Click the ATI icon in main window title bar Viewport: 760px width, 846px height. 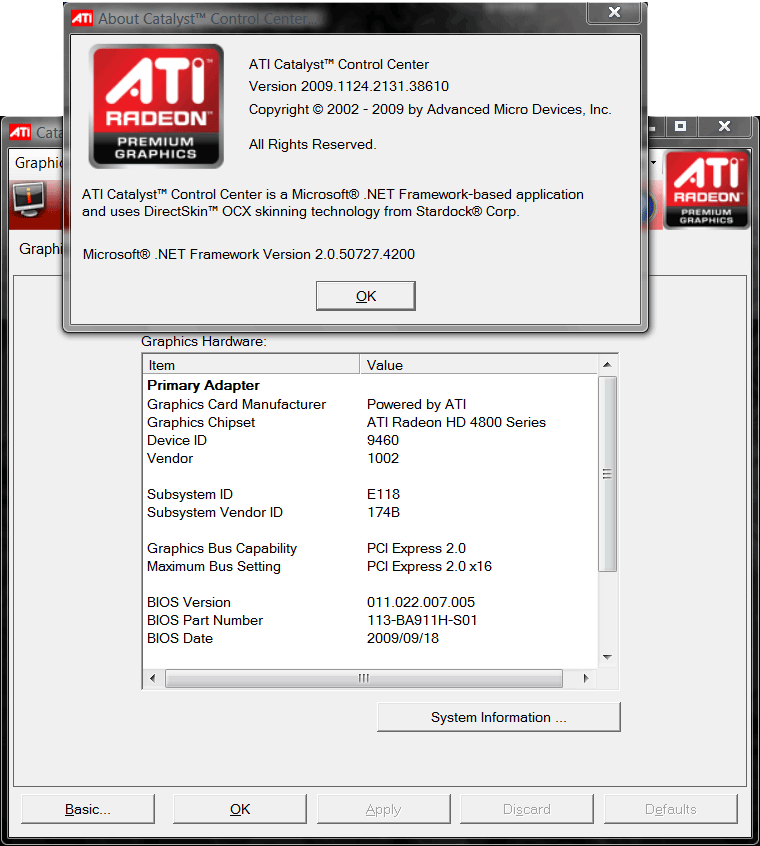20,132
